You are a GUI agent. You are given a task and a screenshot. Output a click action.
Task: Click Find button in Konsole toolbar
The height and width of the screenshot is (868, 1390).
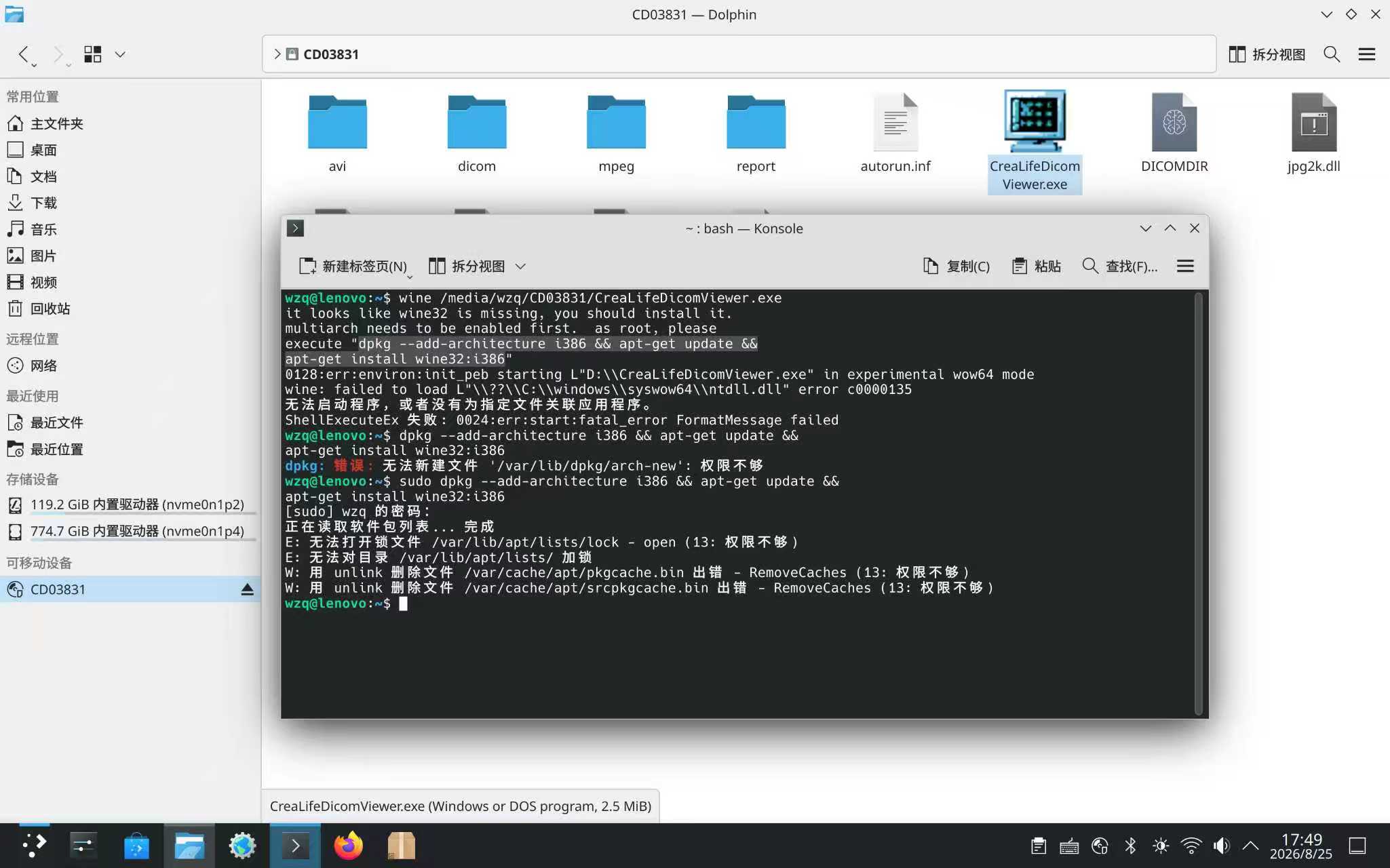coord(1120,267)
